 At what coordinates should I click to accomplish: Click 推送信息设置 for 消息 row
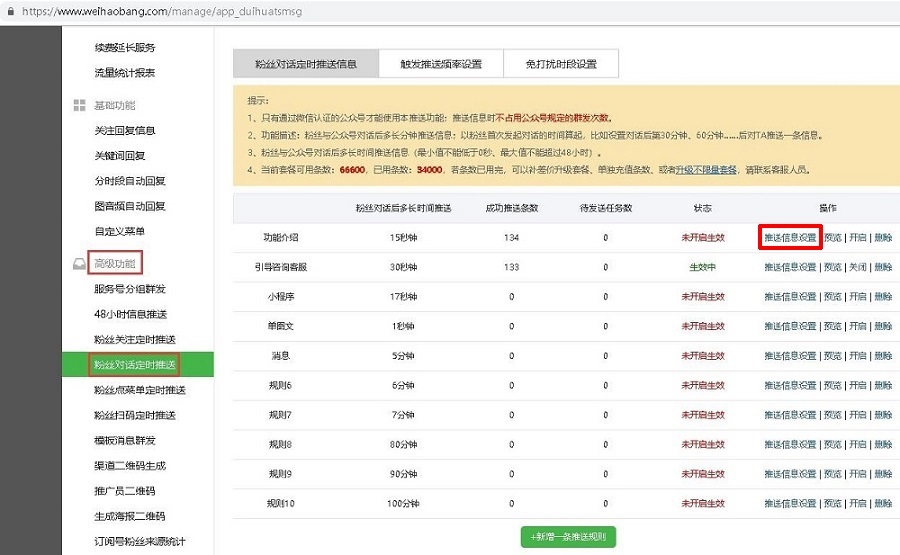[790, 356]
